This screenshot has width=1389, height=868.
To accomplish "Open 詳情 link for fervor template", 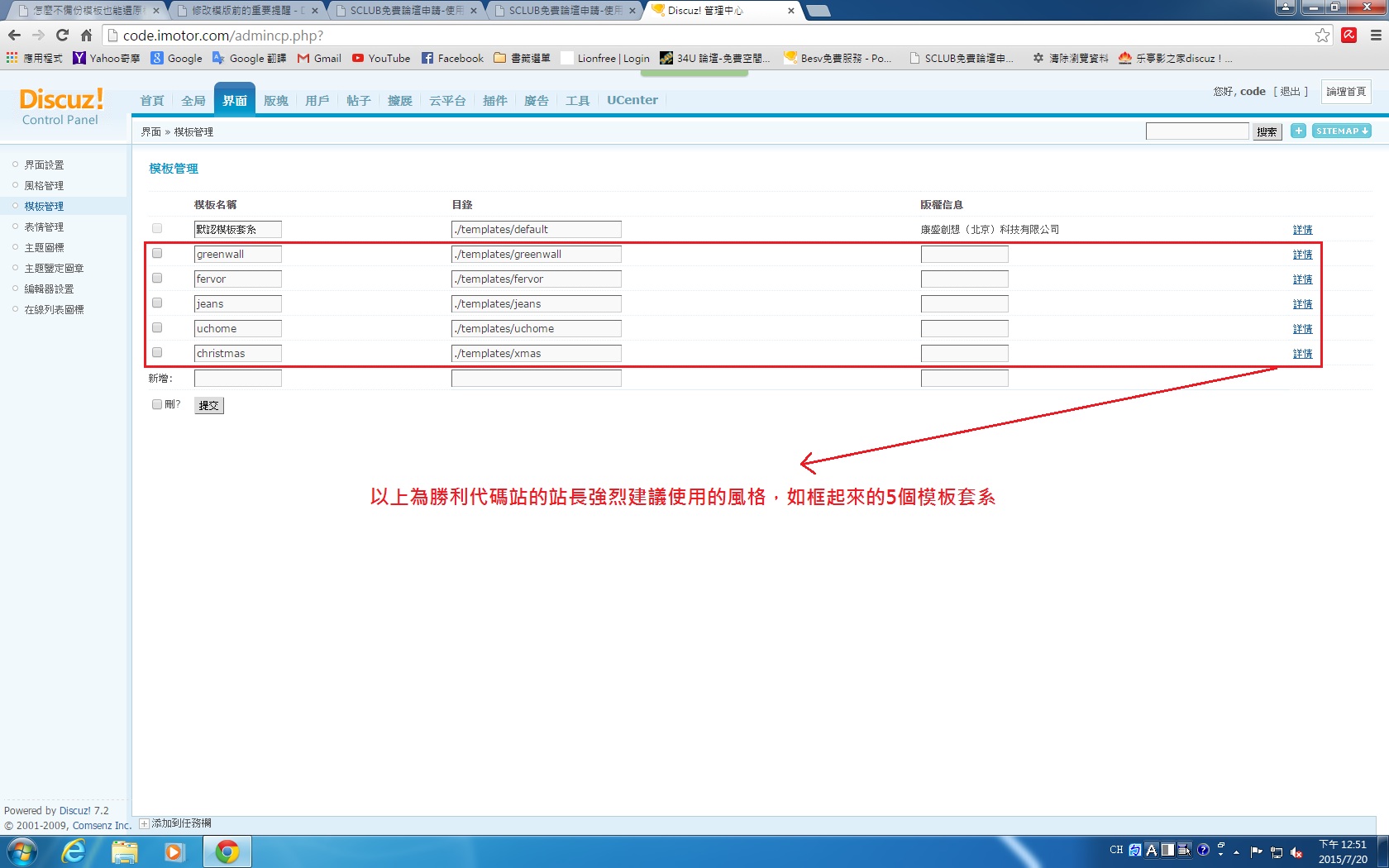I will pos(1302,279).
